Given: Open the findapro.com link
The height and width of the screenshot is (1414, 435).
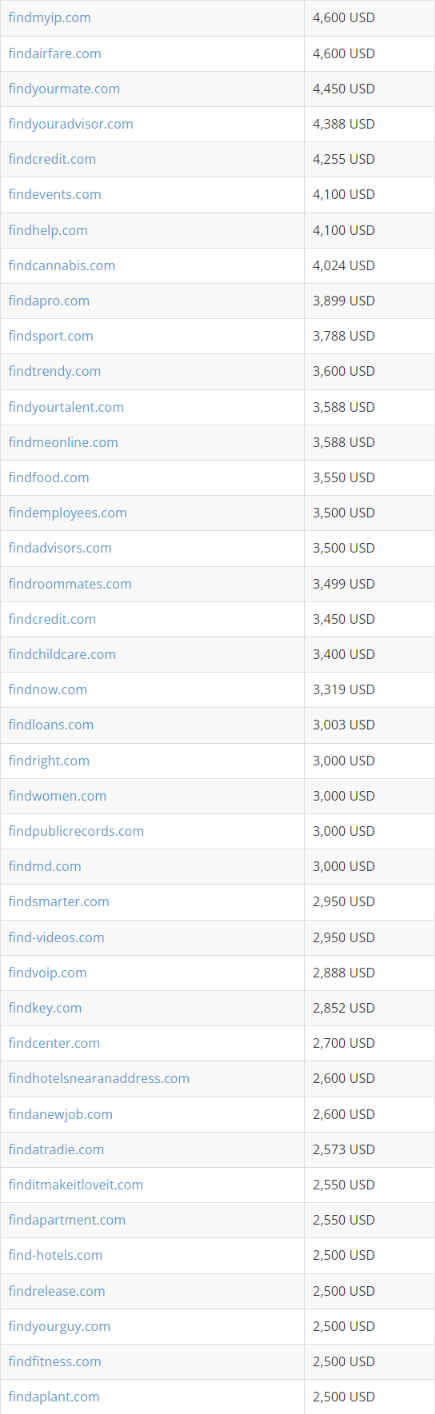Looking at the screenshot, I should 49,300.
